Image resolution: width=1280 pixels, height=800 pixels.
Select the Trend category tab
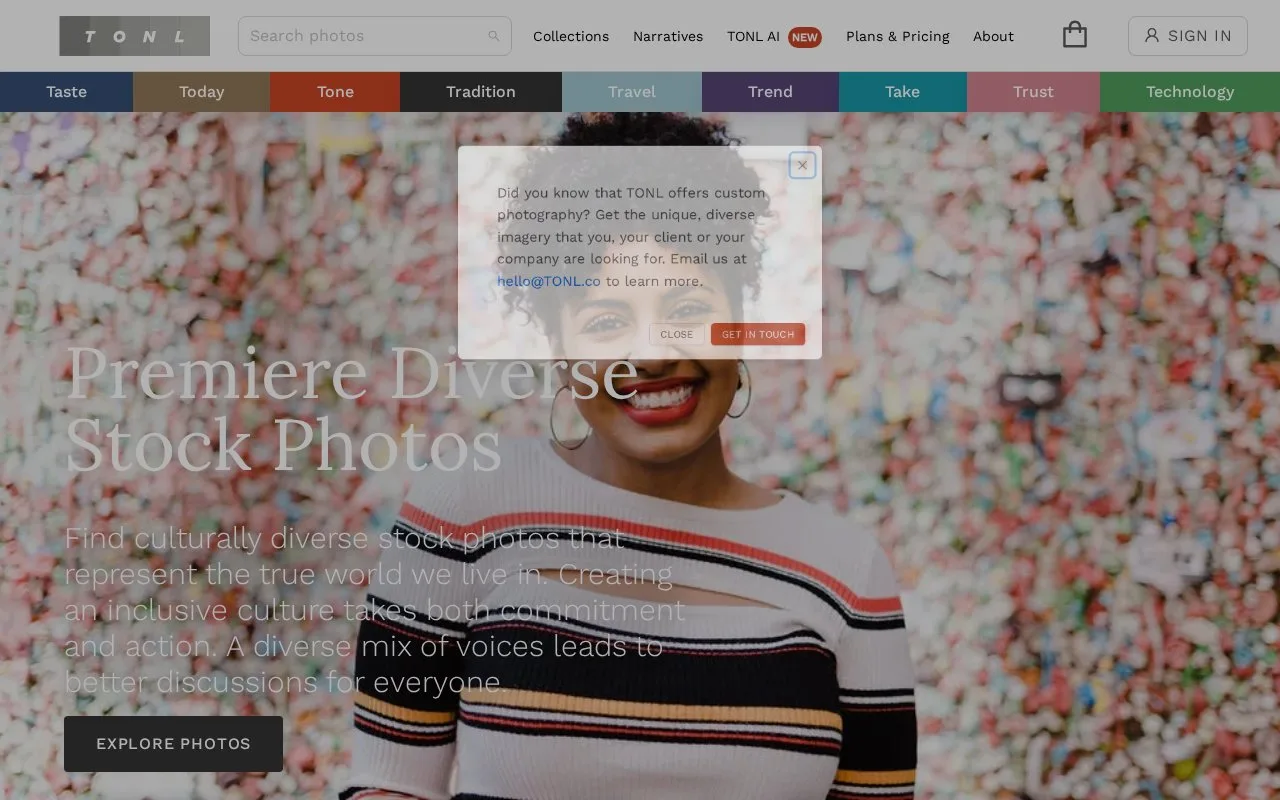click(770, 92)
